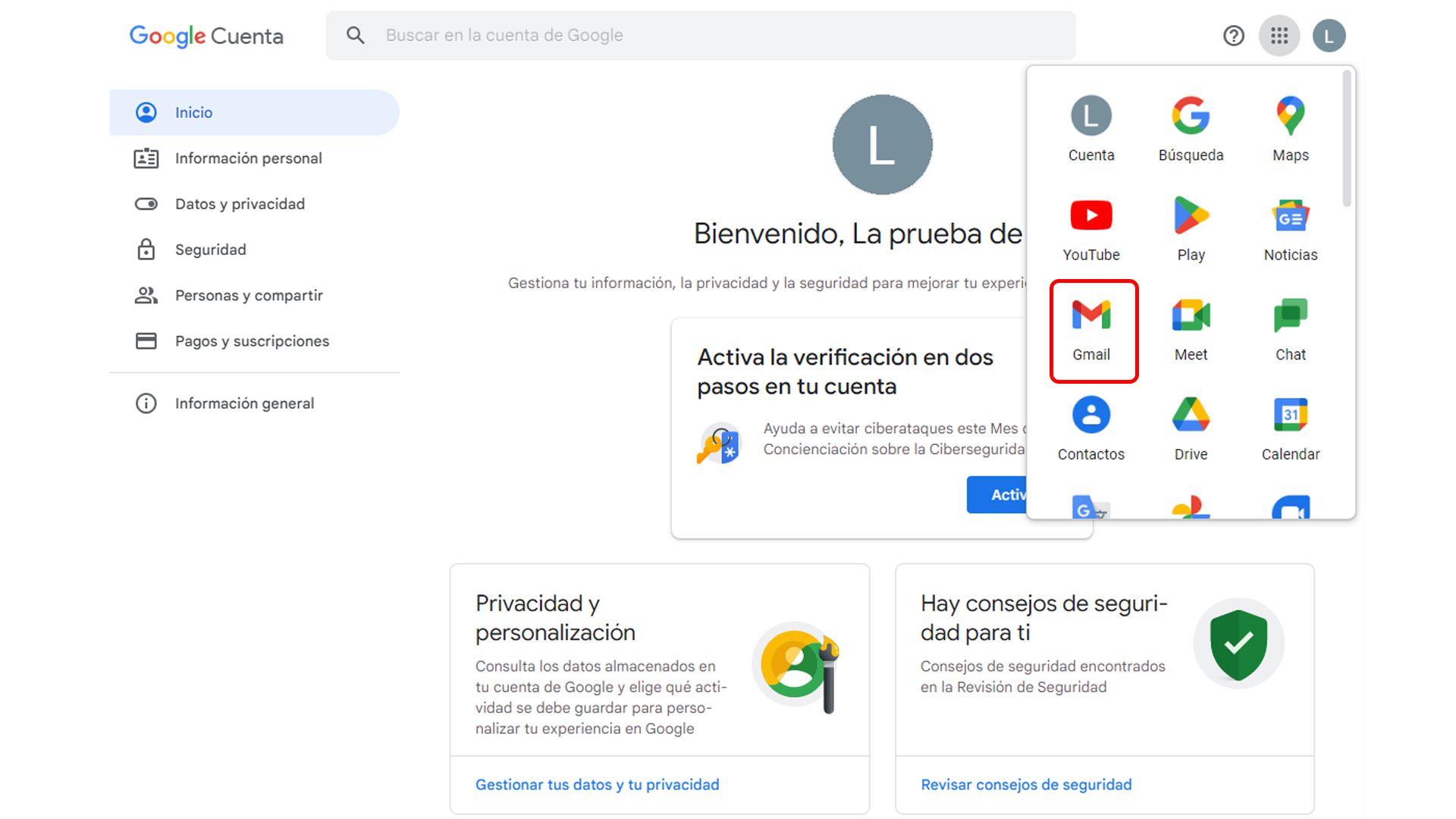Open Noticias
This screenshot has height=819, width=1456.
click(1289, 227)
